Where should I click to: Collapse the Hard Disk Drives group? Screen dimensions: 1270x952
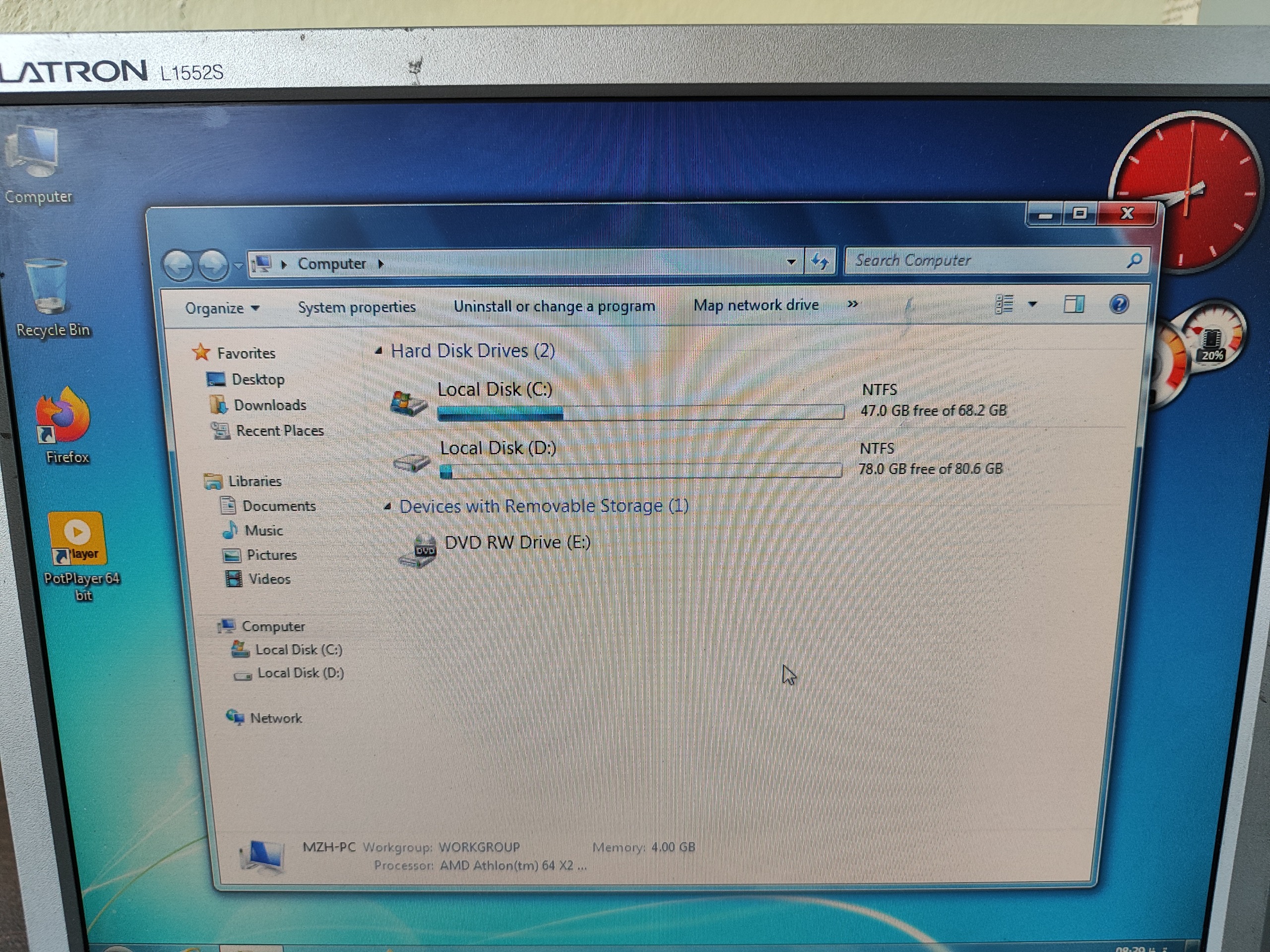click(x=379, y=351)
